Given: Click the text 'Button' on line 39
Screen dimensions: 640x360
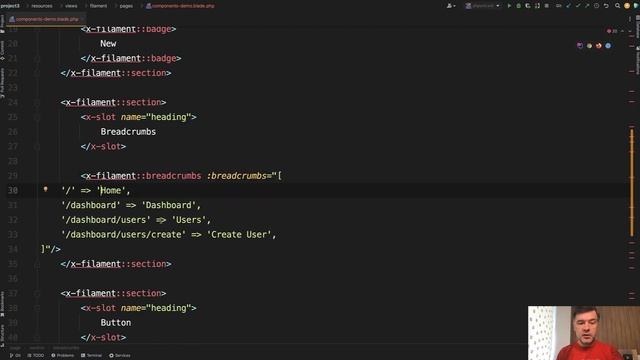Looking at the screenshot, I should (116, 323).
